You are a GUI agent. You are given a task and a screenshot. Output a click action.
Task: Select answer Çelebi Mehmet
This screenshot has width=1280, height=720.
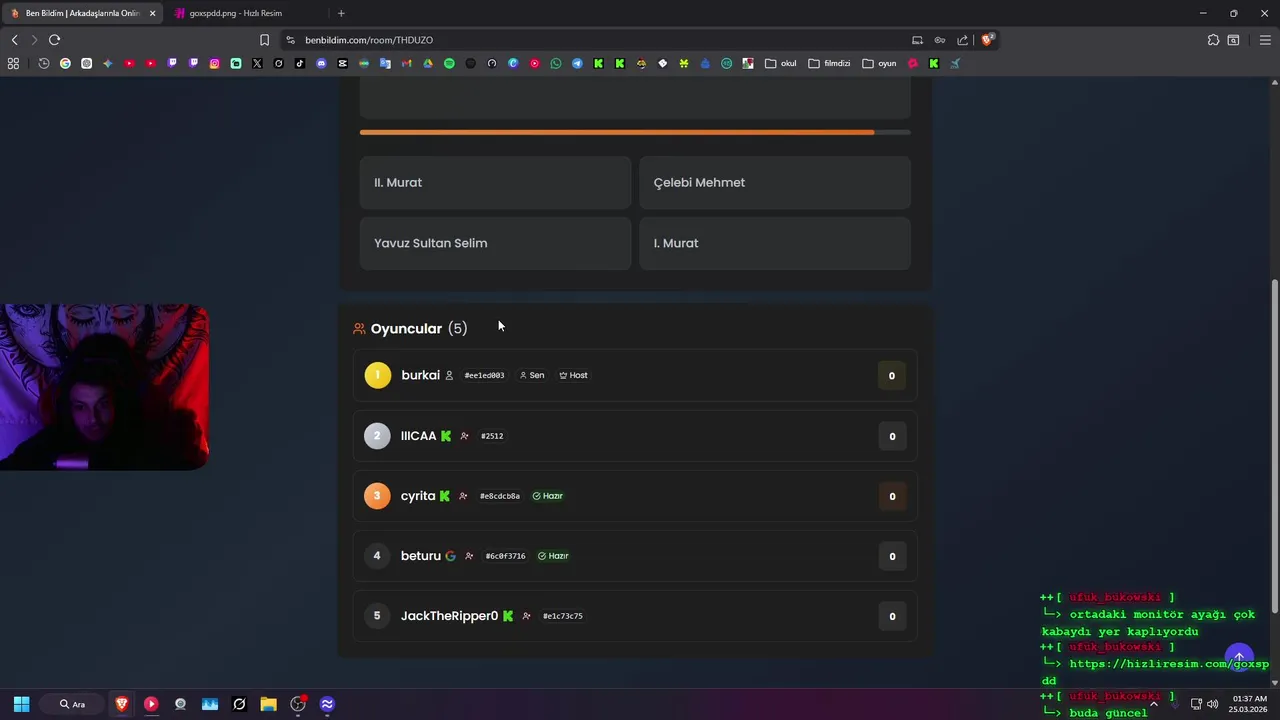point(775,182)
